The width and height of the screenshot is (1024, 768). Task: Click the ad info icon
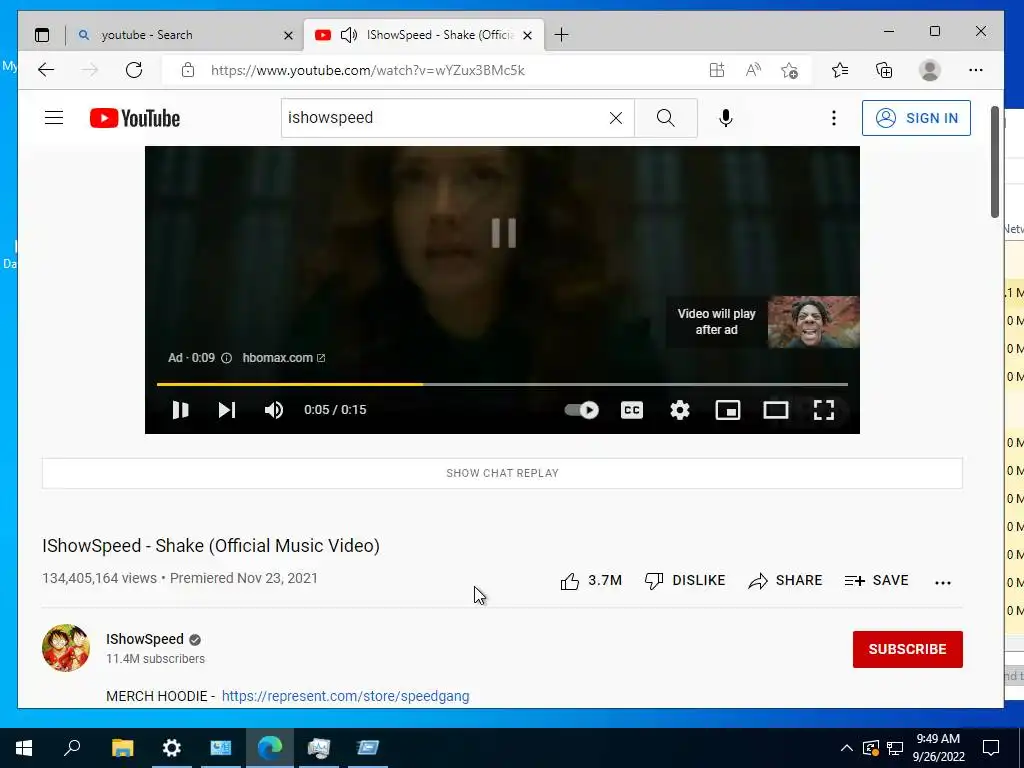(x=226, y=358)
